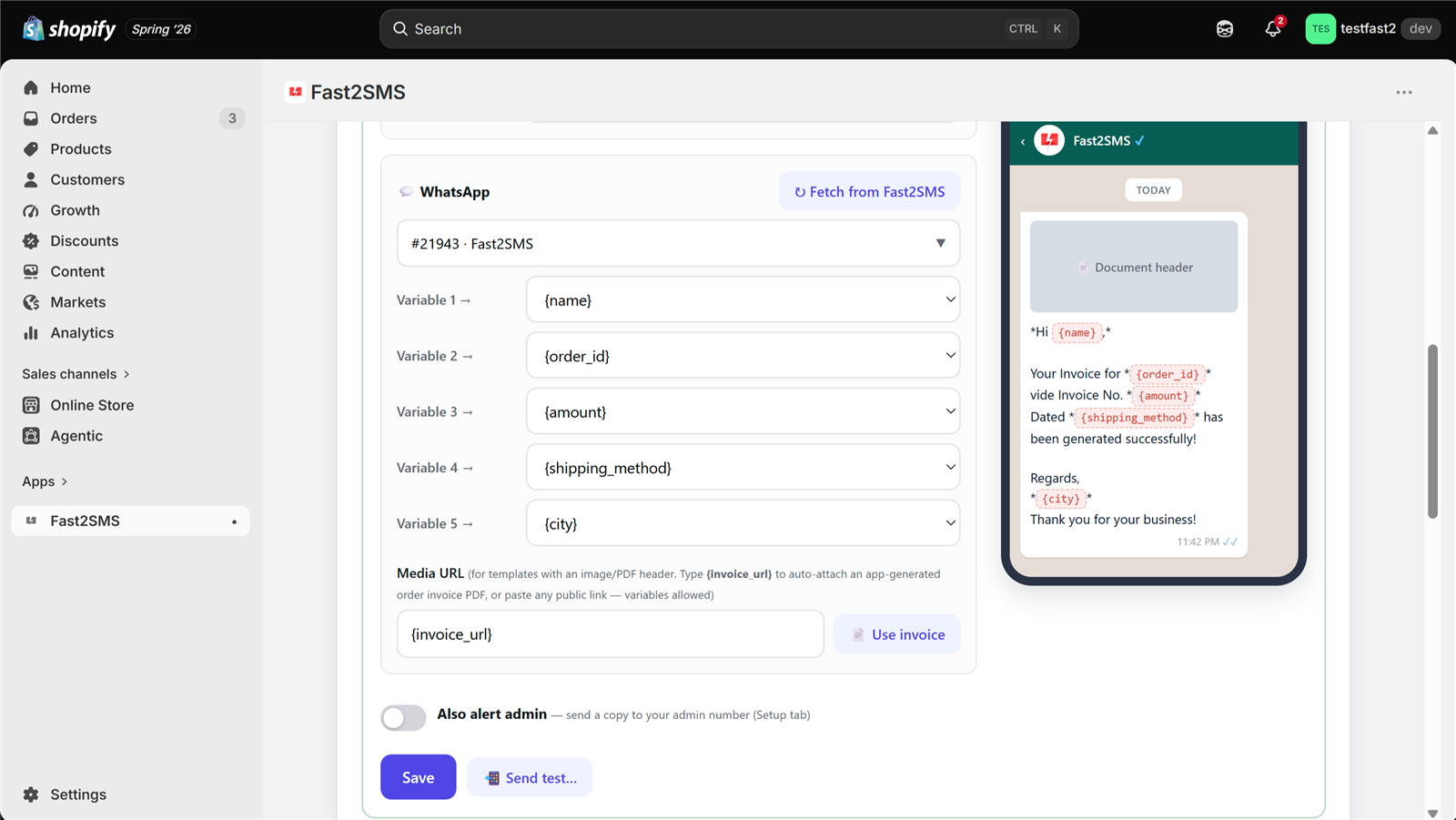The height and width of the screenshot is (820, 1456).
Task: Click the Settings gear icon
Action: coord(31,795)
